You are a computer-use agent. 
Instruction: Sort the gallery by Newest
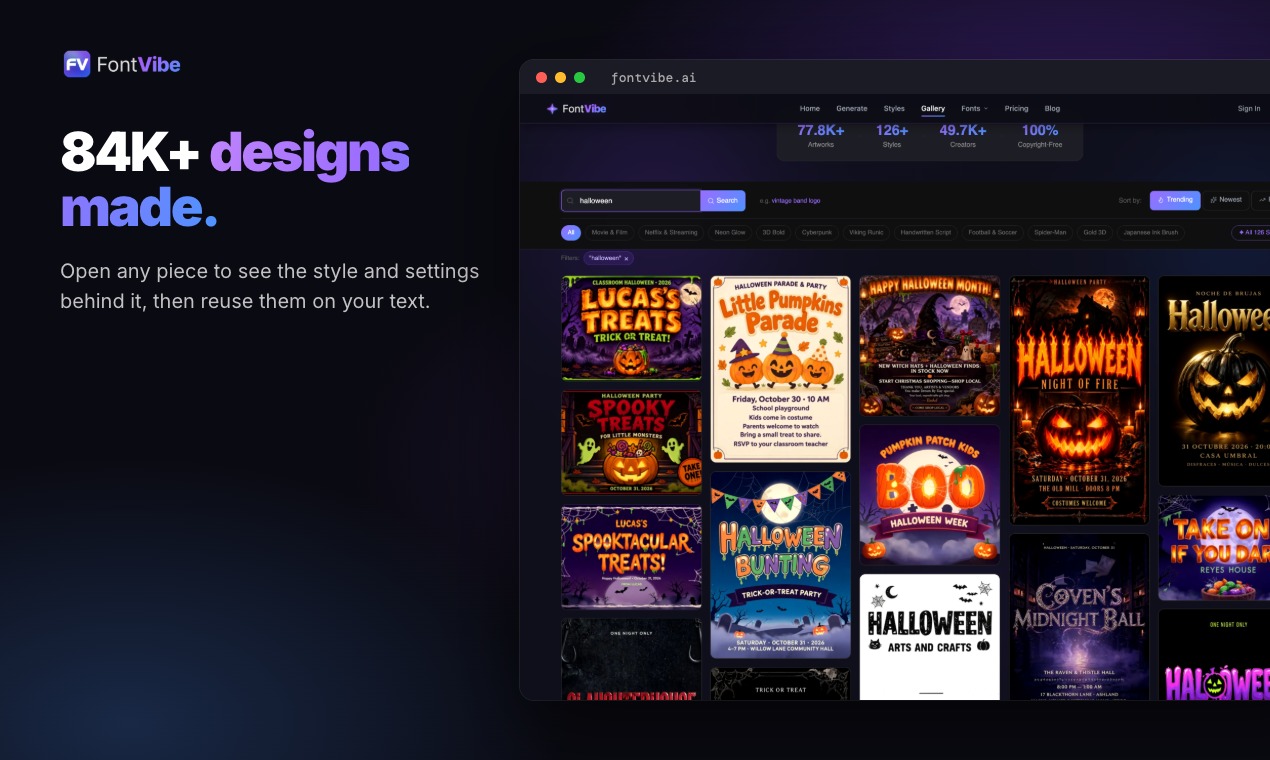(x=1226, y=200)
